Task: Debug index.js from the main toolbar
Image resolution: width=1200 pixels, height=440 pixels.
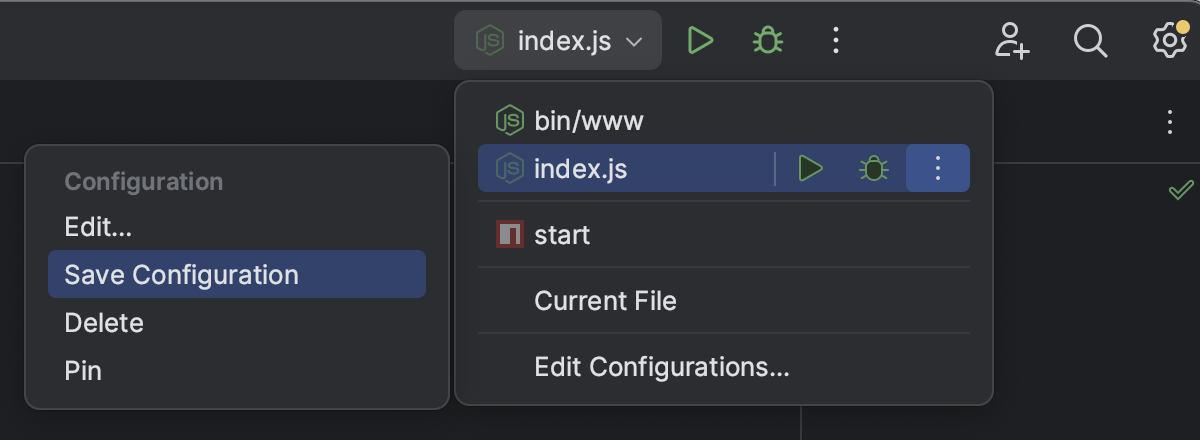Action: coord(767,40)
